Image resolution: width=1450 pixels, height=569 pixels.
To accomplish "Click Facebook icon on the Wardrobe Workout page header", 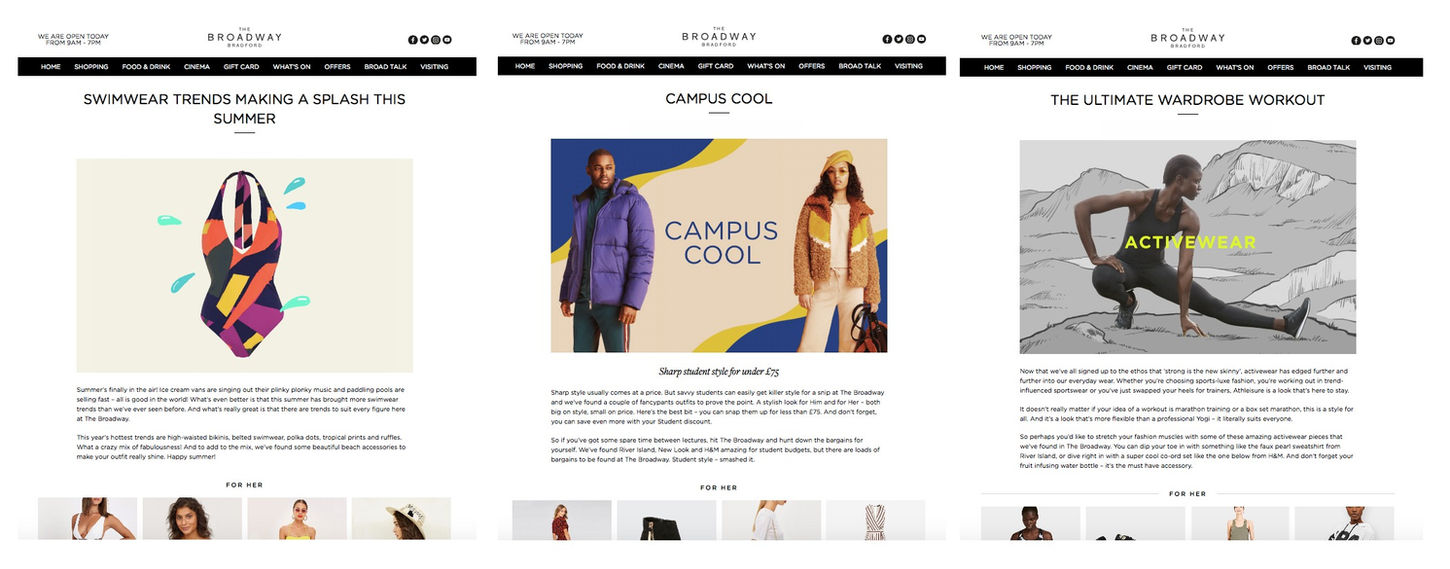I will click(1356, 41).
